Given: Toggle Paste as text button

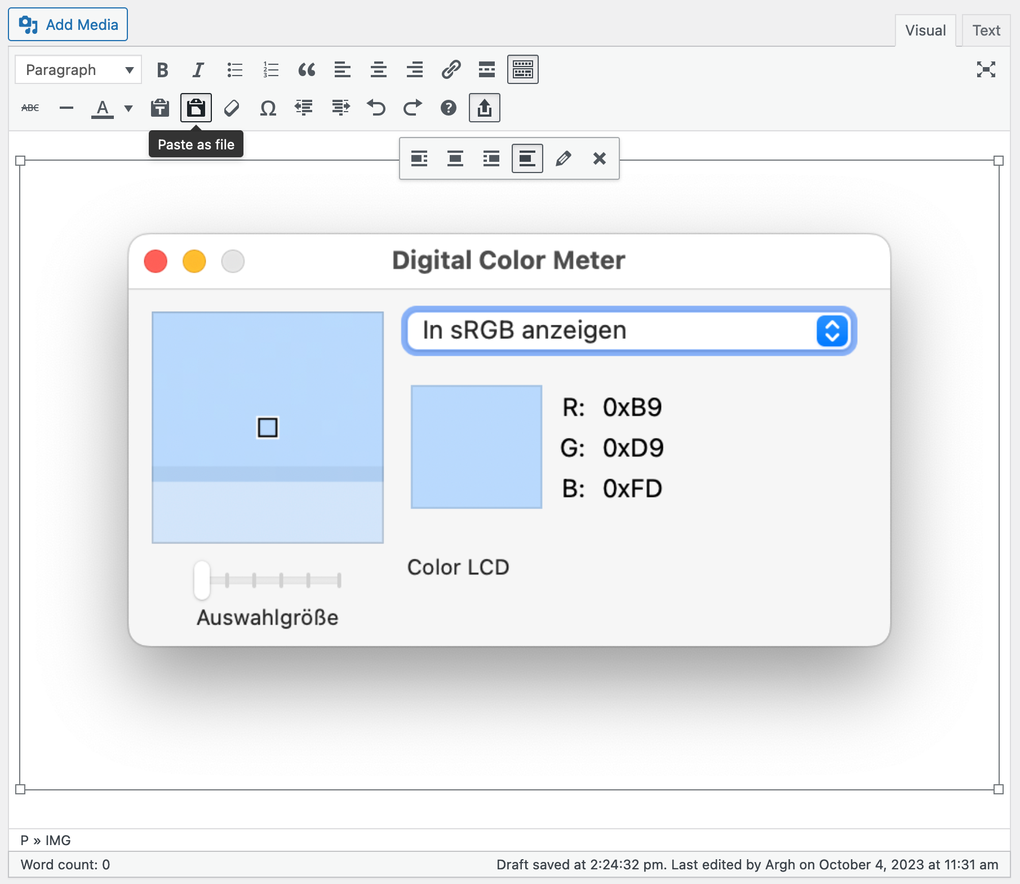Looking at the screenshot, I should click(x=159, y=108).
